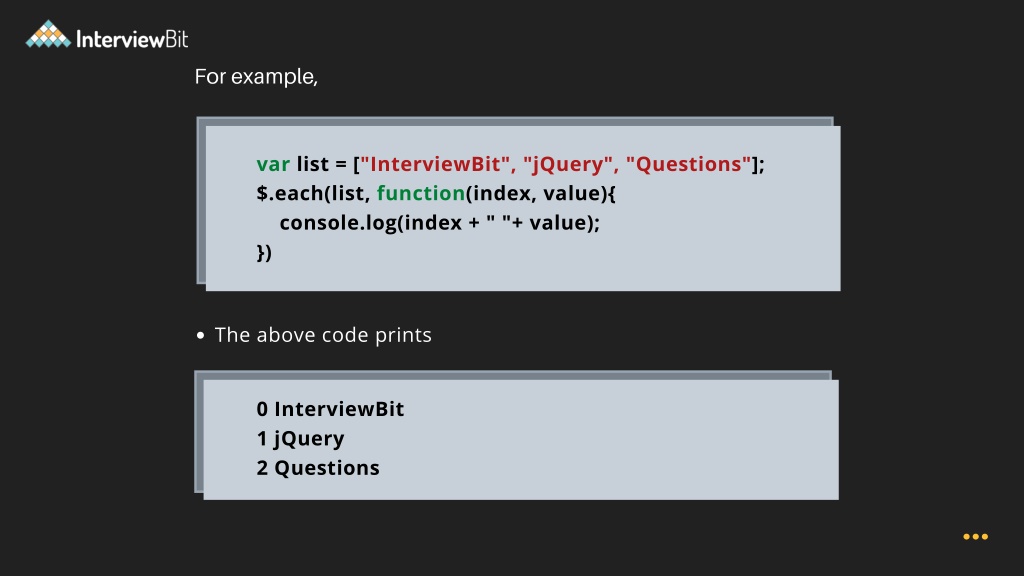Image resolution: width=1024 pixels, height=576 pixels.
Task: Click the green 'function' keyword
Action: click(421, 193)
